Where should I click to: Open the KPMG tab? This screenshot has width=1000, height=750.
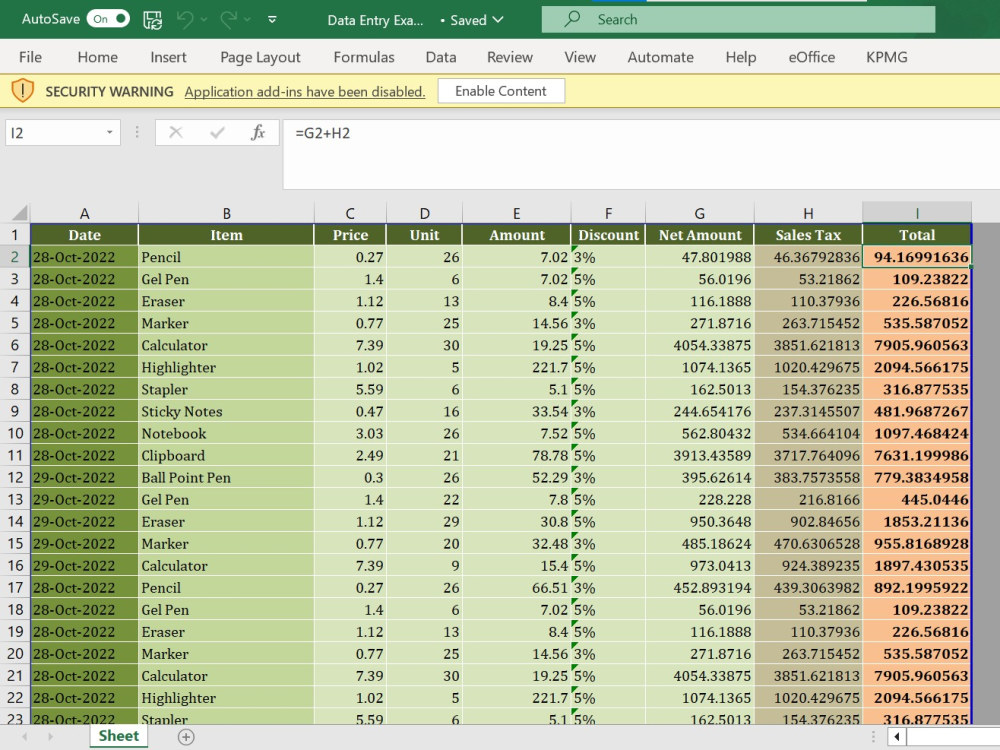[x=886, y=57]
